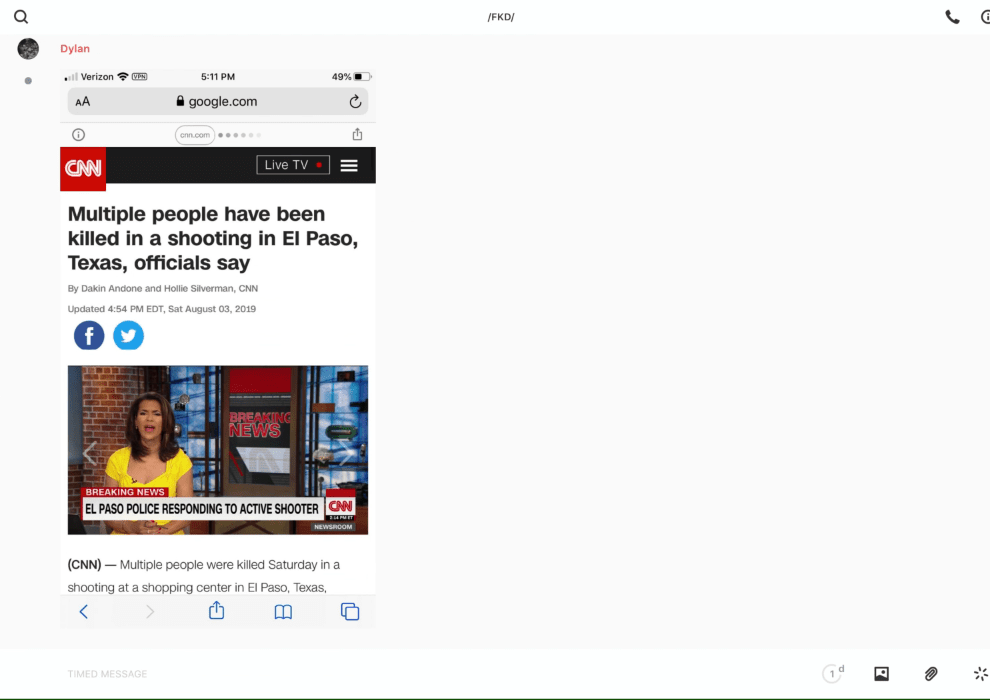Click the aA text size control
Viewport: 990px width, 700px height.
coord(83,102)
